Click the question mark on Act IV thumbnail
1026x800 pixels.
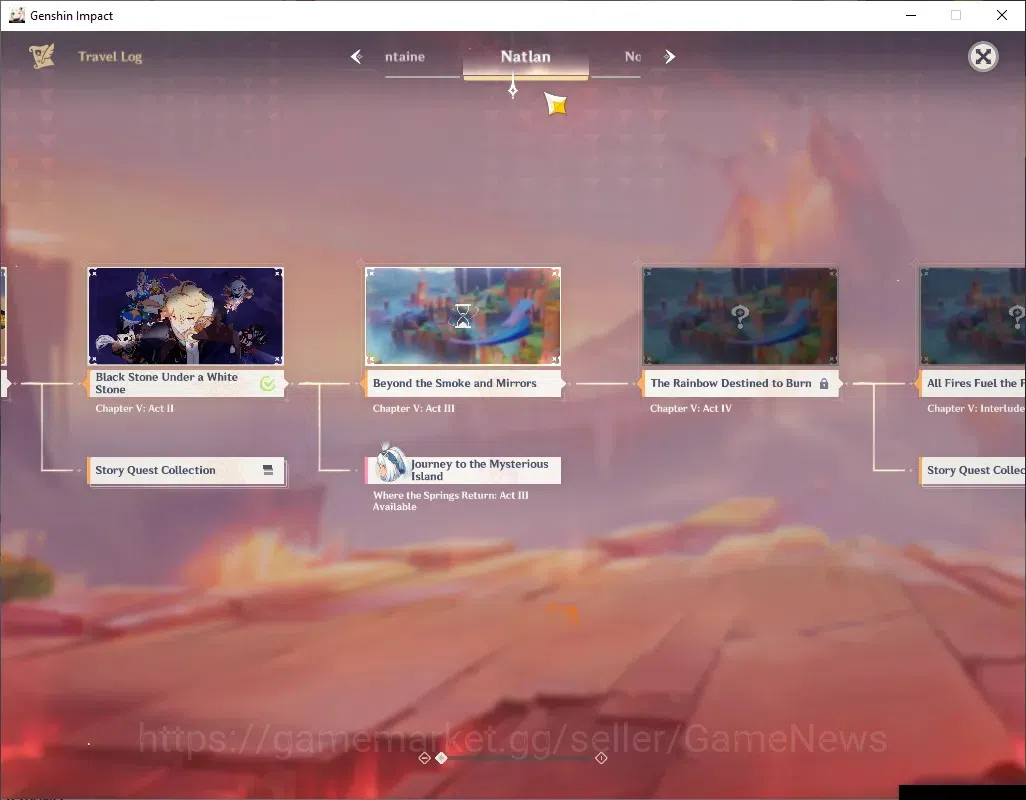(x=740, y=317)
